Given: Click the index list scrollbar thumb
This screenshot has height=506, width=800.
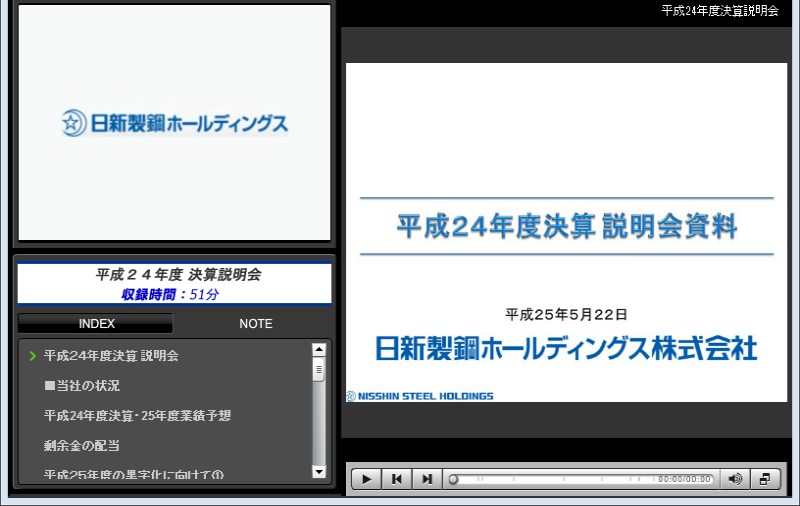Looking at the screenshot, I should tap(319, 369).
